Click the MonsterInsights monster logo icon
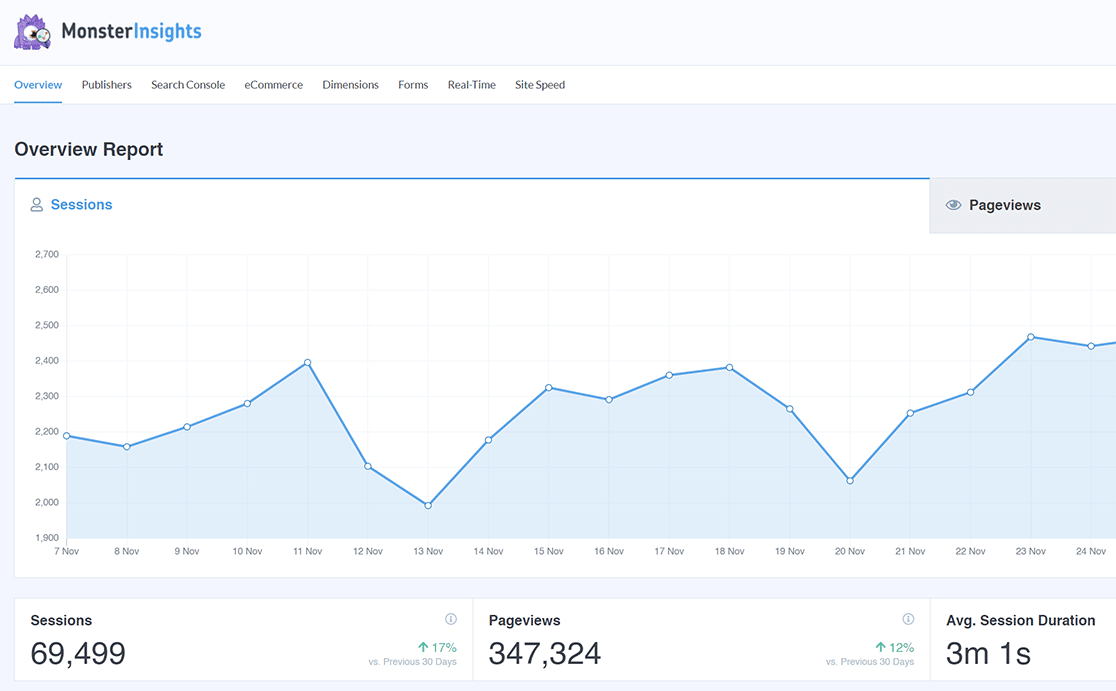 32,32
